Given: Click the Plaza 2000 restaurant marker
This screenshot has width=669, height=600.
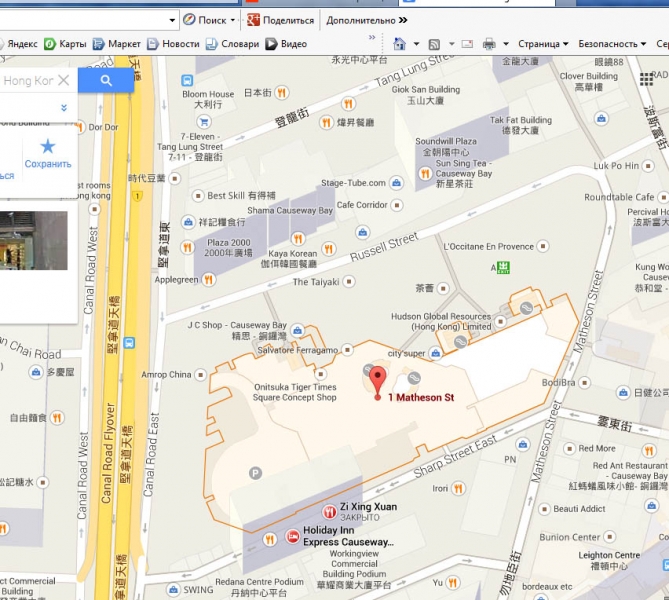Looking at the screenshot, I should pos(187,246).
